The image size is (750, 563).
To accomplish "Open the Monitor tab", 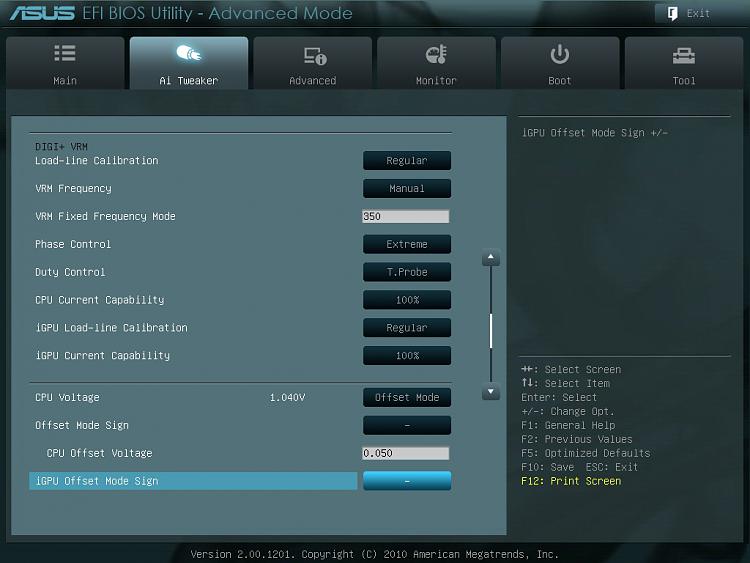I will tap(436, 63).
